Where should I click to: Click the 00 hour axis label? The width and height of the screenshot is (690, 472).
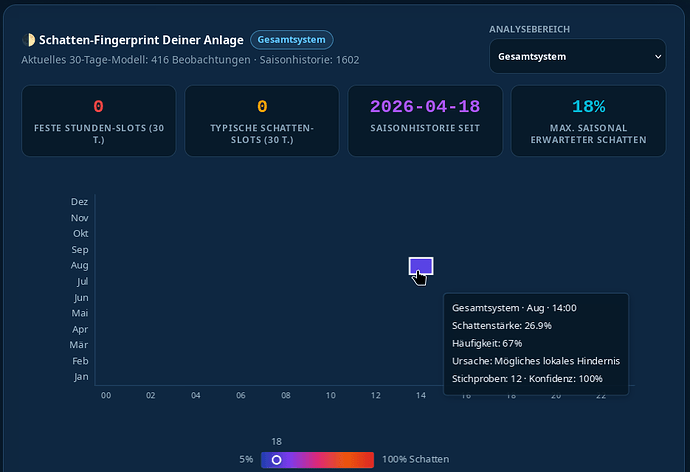(x=106, y=395)
